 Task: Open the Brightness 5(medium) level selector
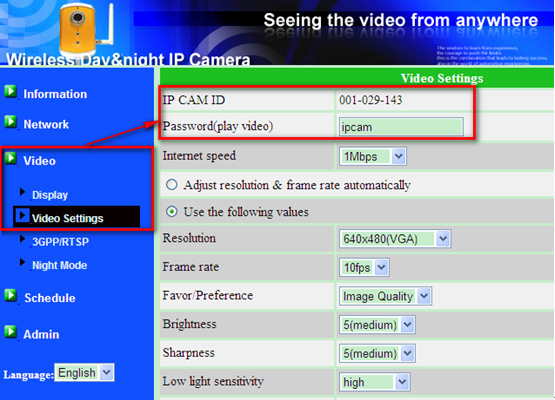(377, 325)
